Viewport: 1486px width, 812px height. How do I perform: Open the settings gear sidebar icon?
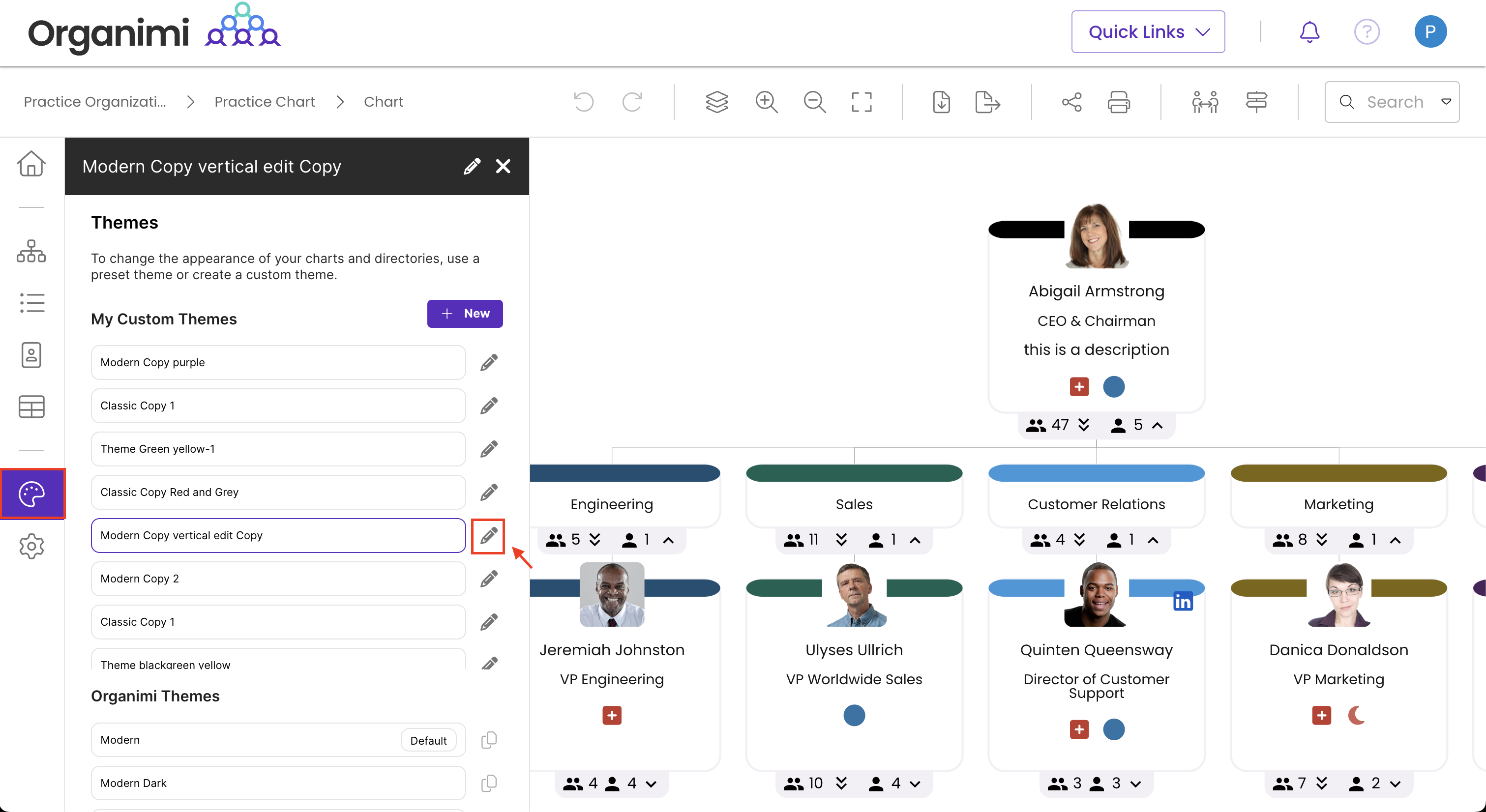[x=31, y=546]
